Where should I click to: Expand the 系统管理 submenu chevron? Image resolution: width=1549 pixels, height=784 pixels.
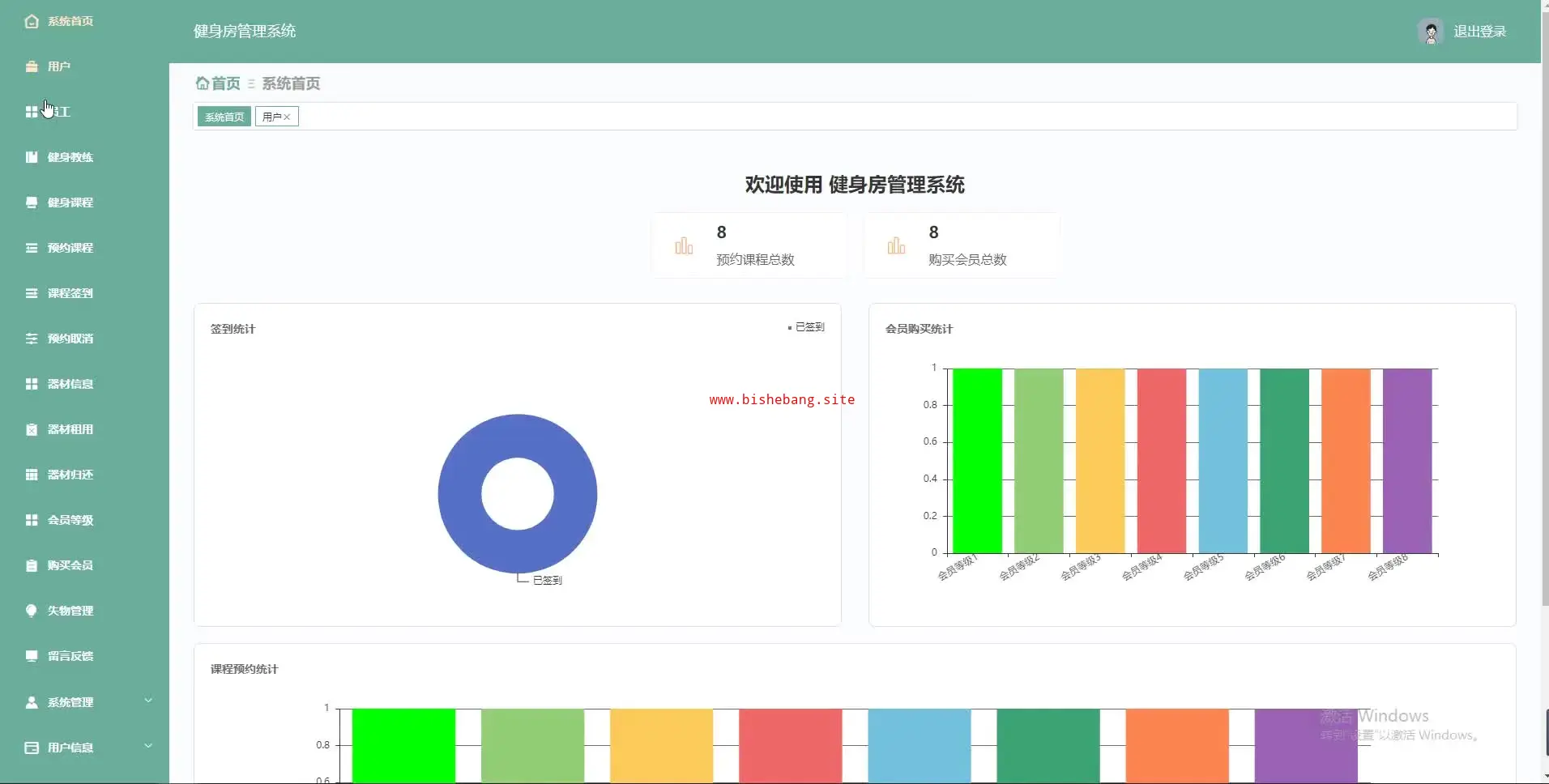(148, 701)
